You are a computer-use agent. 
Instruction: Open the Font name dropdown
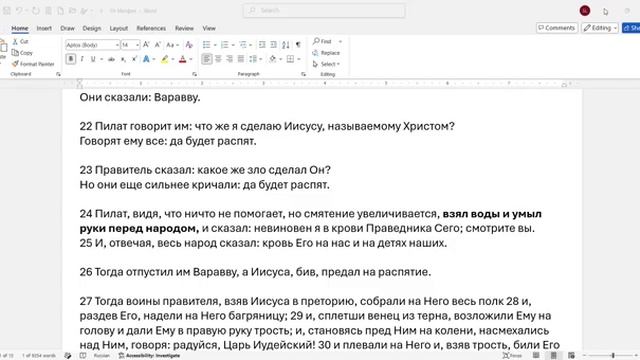117,45
